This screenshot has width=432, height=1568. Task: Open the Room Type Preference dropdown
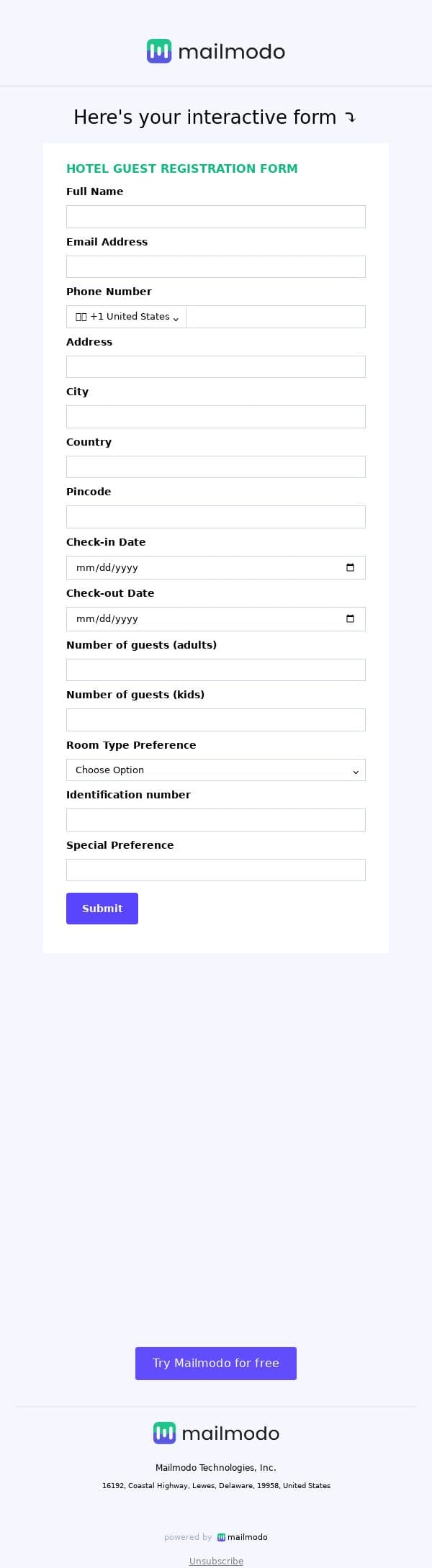(x=216, y=770)
